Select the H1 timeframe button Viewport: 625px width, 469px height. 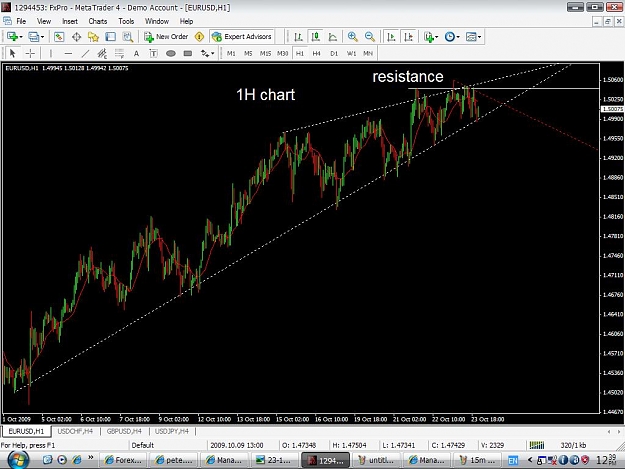[x=300, y=53]
